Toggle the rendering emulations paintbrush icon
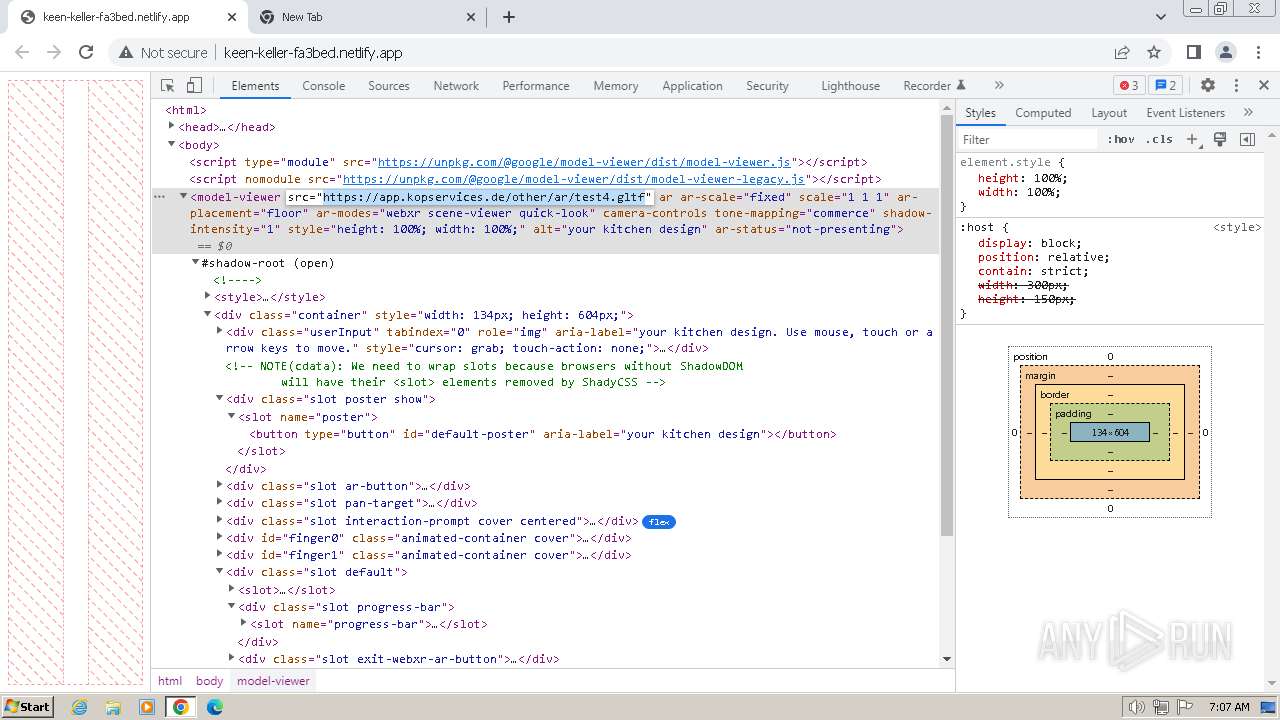The height and width of the screenshot is (720, 1280). (1220, 140)
